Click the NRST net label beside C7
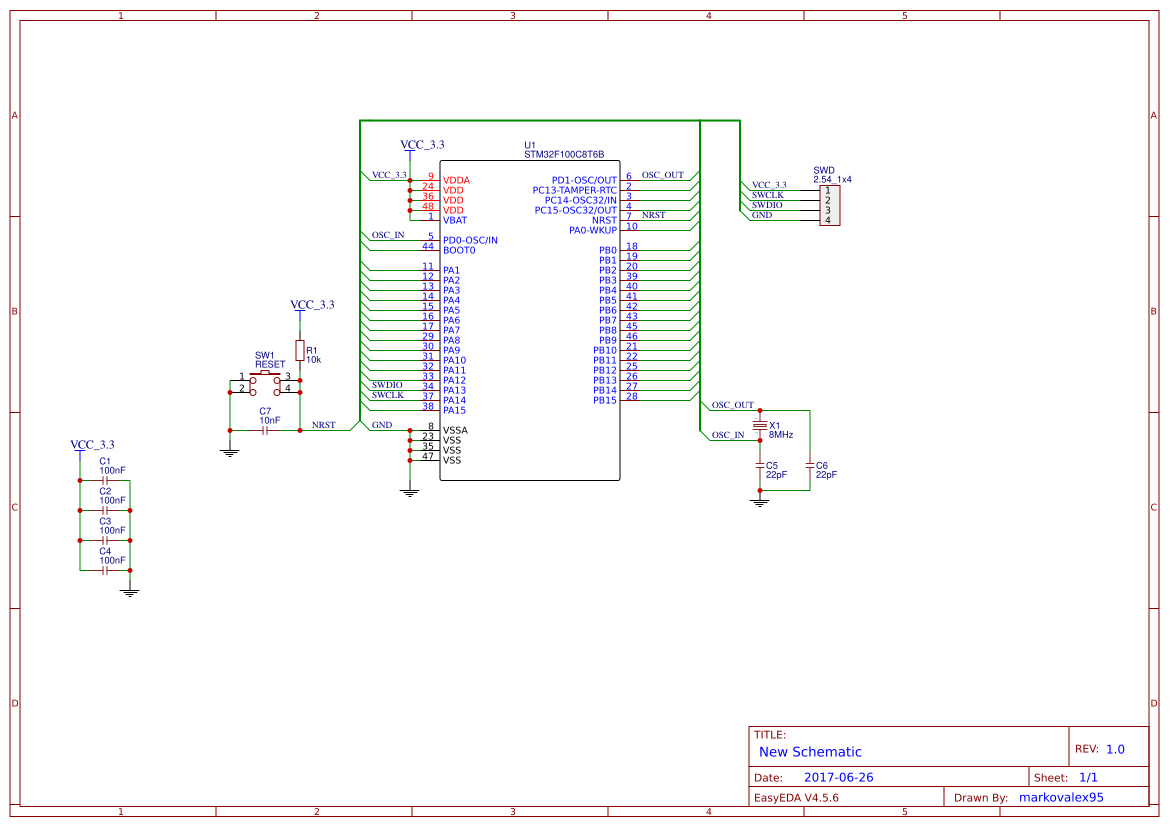 point(324,425)
